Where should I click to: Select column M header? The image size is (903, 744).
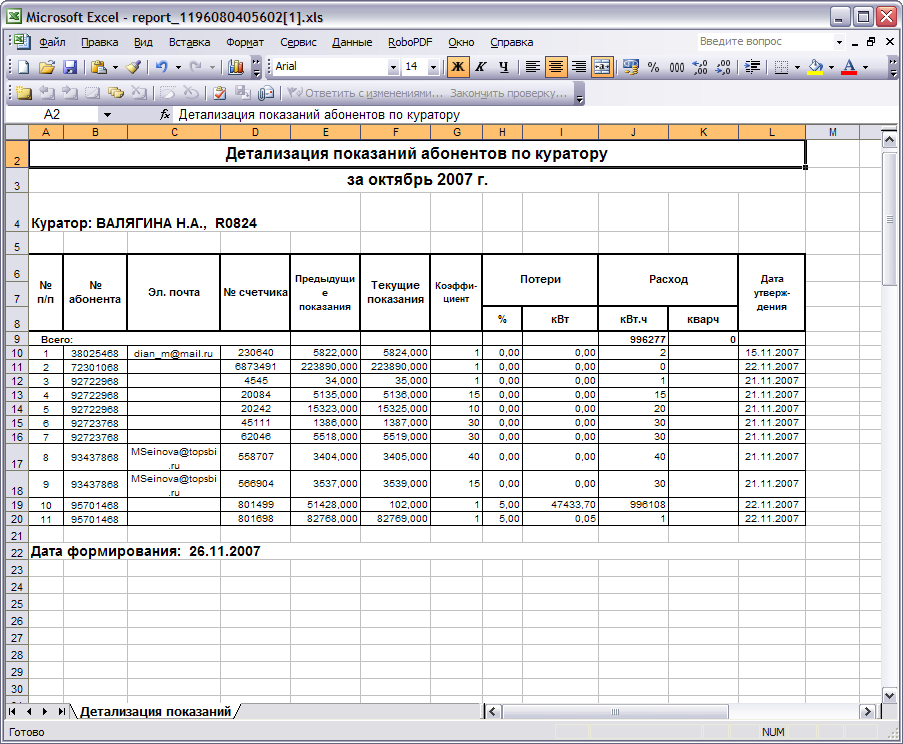832,132
